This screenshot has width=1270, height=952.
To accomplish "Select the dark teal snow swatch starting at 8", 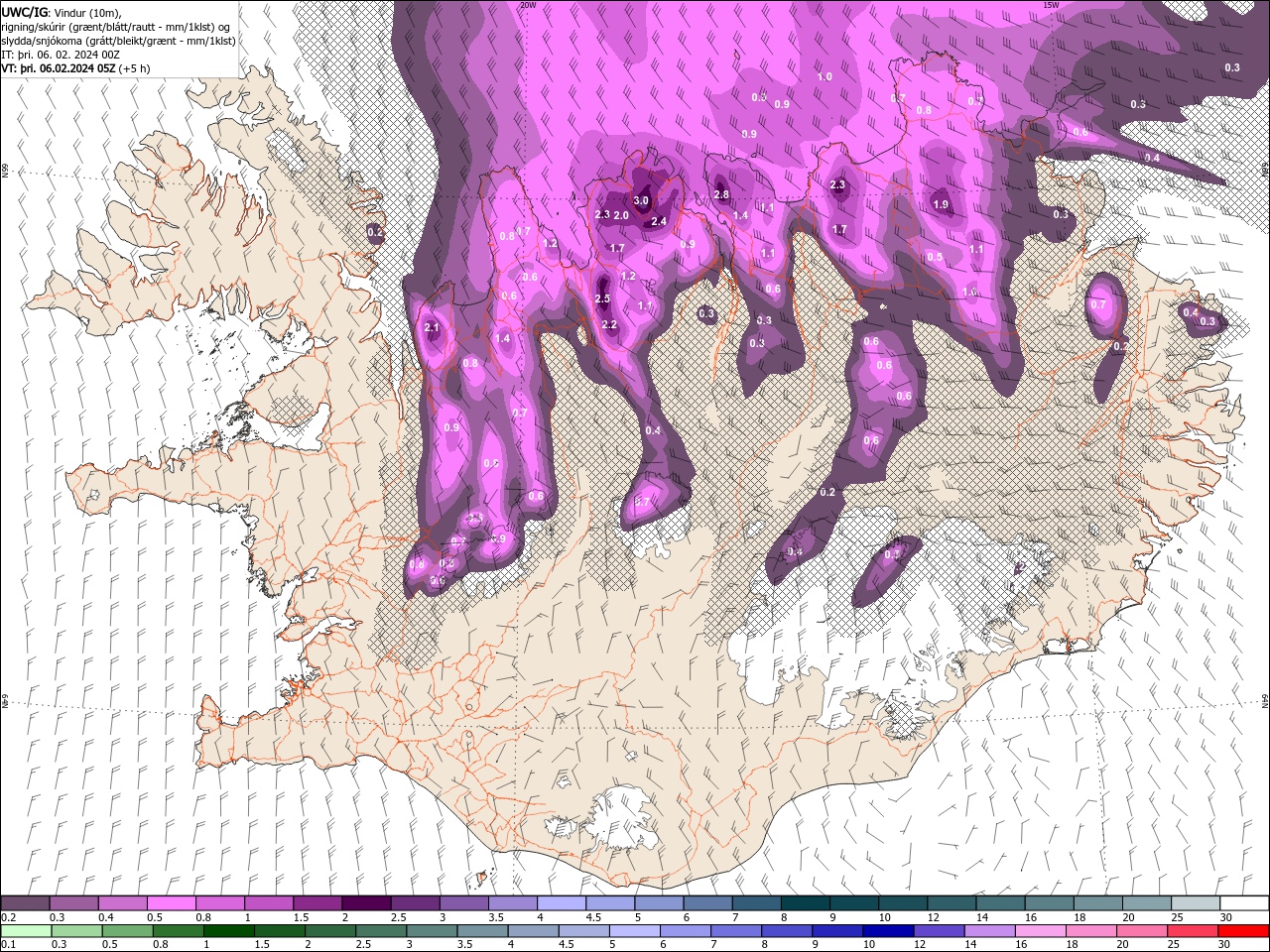I will (x=806, y=903).
